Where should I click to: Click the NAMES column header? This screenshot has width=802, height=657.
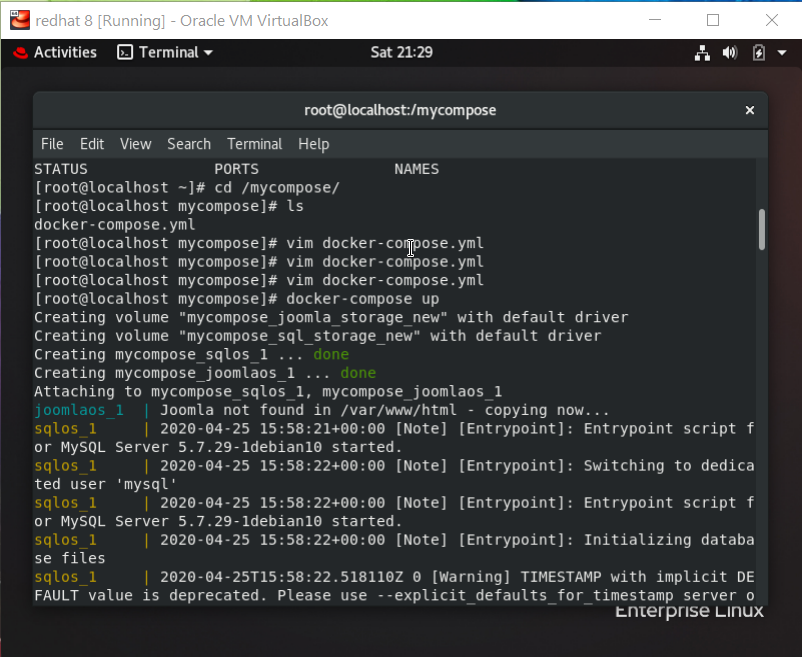pos(416,169)
